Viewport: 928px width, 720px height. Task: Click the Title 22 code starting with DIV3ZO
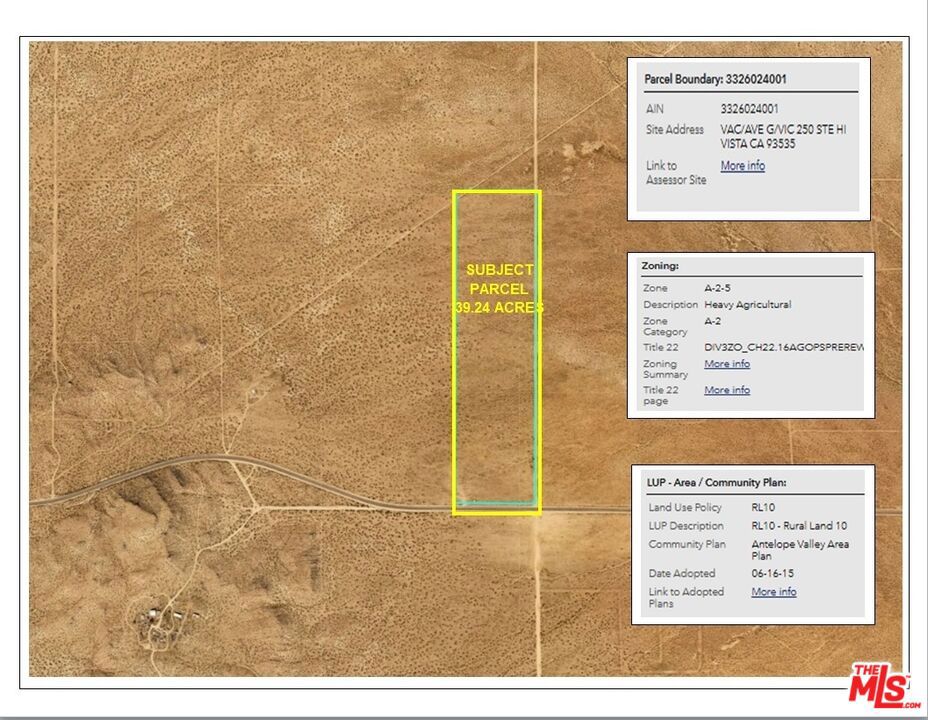[x=783, y=347]
